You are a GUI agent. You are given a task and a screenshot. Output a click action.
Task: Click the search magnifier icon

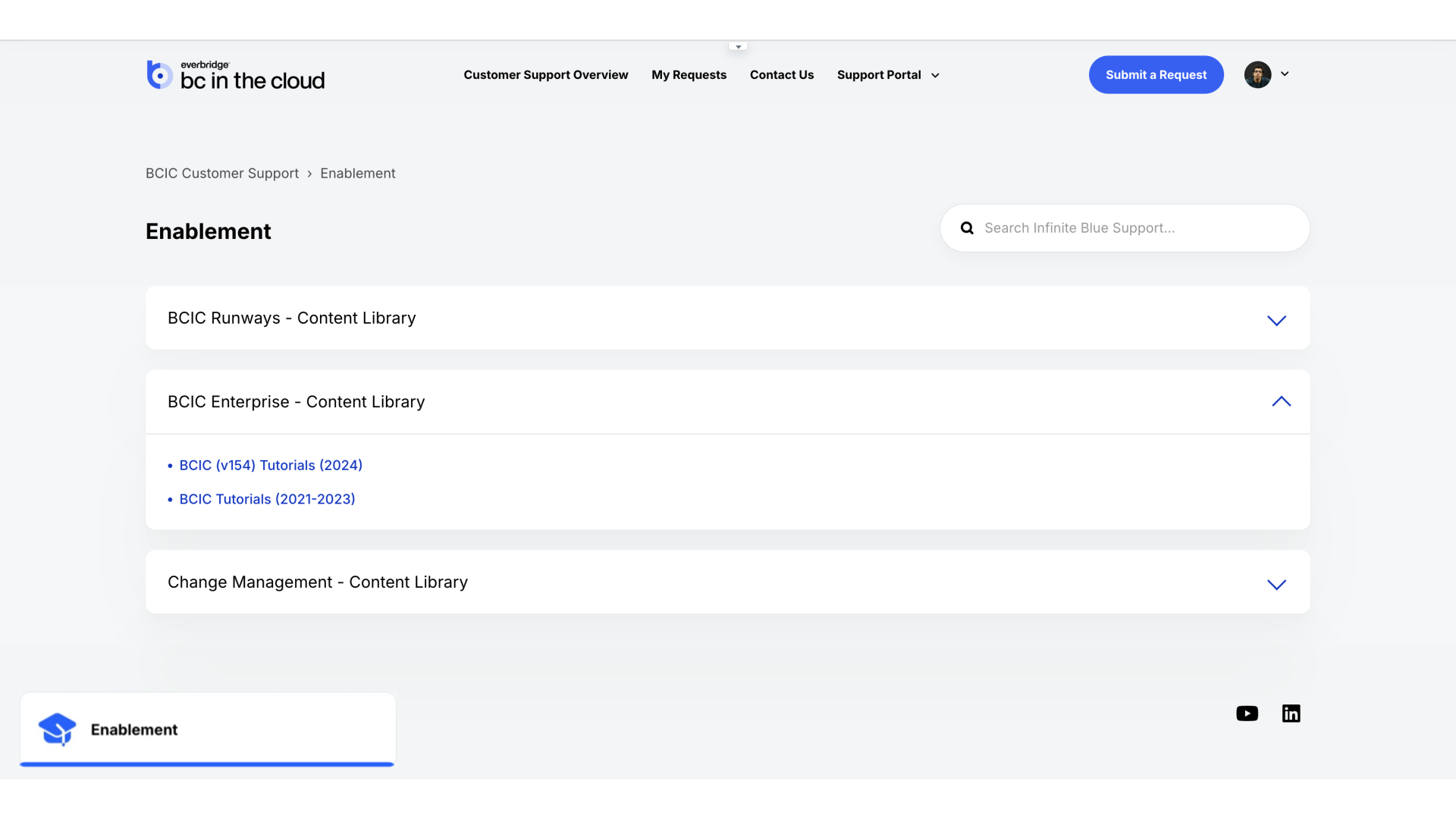click(967, 228)
